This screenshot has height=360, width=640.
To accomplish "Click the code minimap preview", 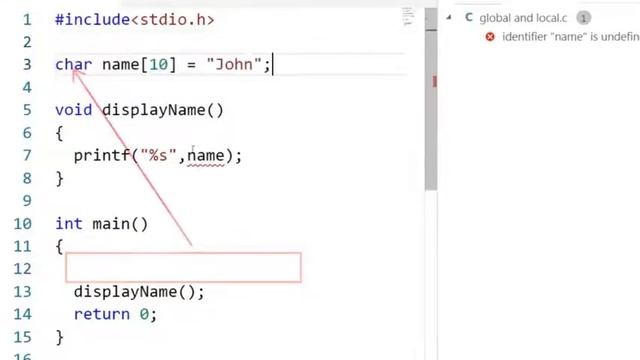I will pyautogui.click(x=408, y=16).
